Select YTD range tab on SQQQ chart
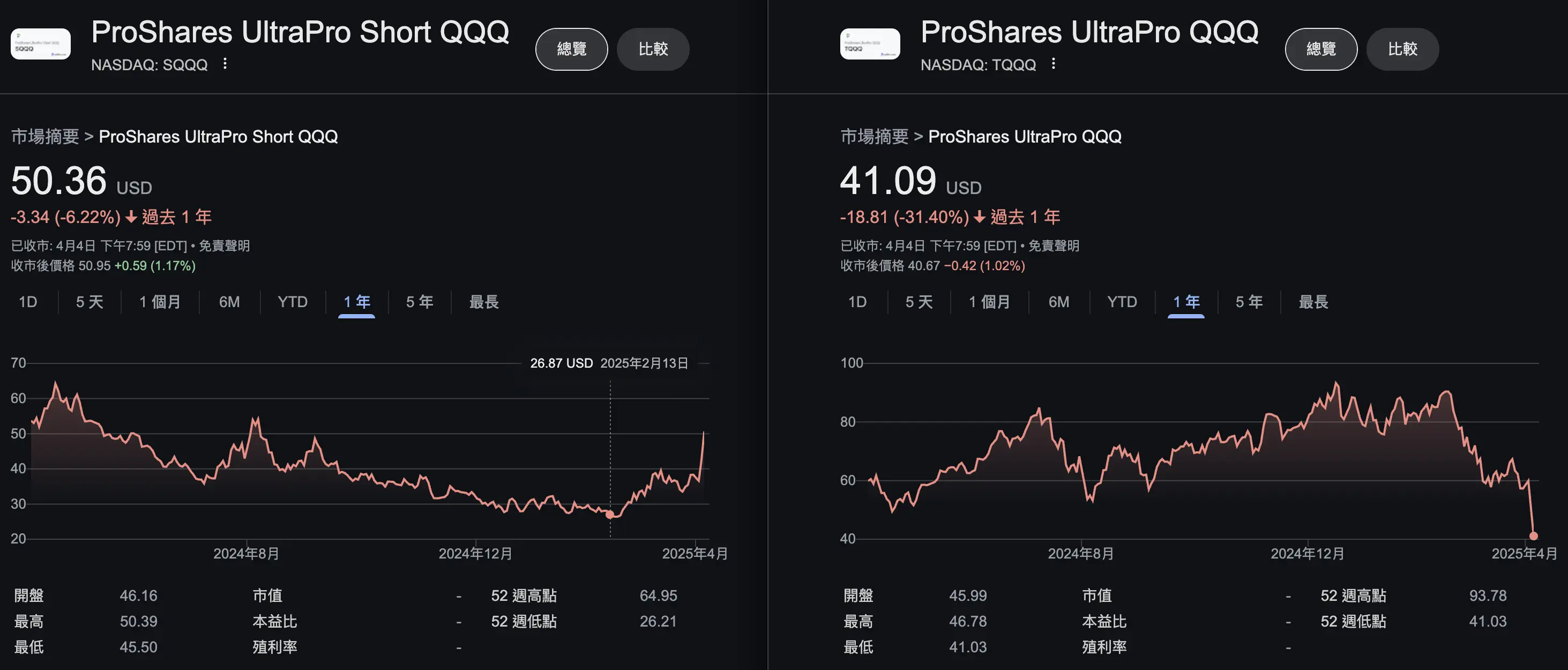The height and width of the screenshot is (670, 1568). tap(293, 302)
